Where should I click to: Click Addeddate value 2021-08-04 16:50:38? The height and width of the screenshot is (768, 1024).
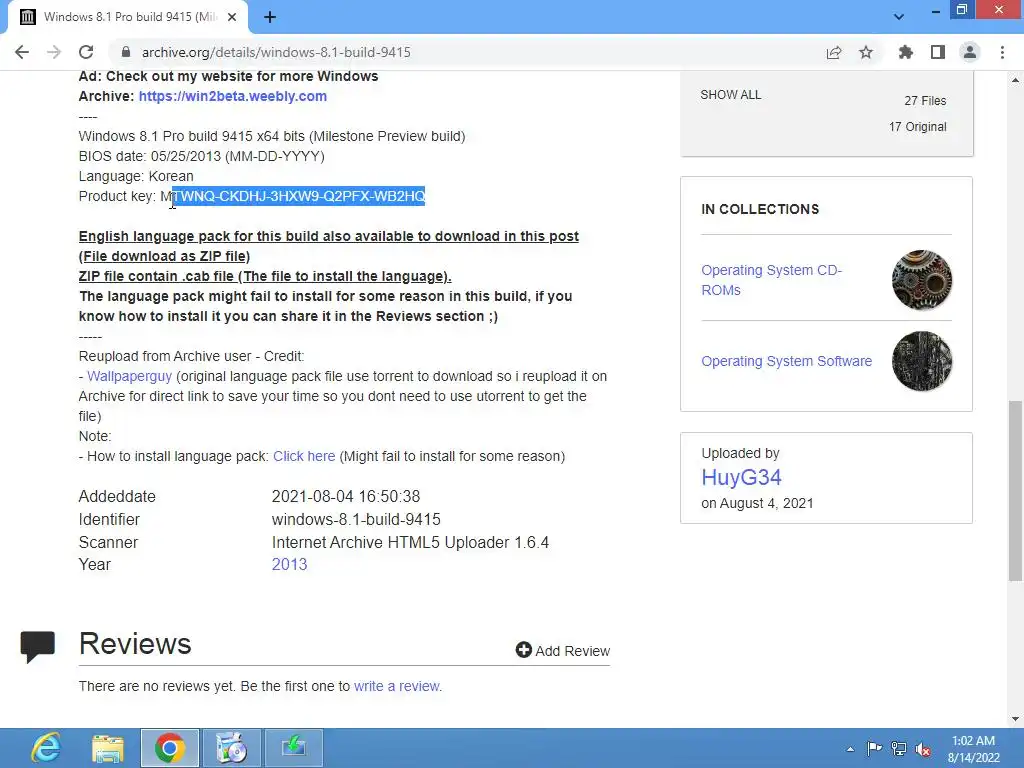[x=345, y=496]
